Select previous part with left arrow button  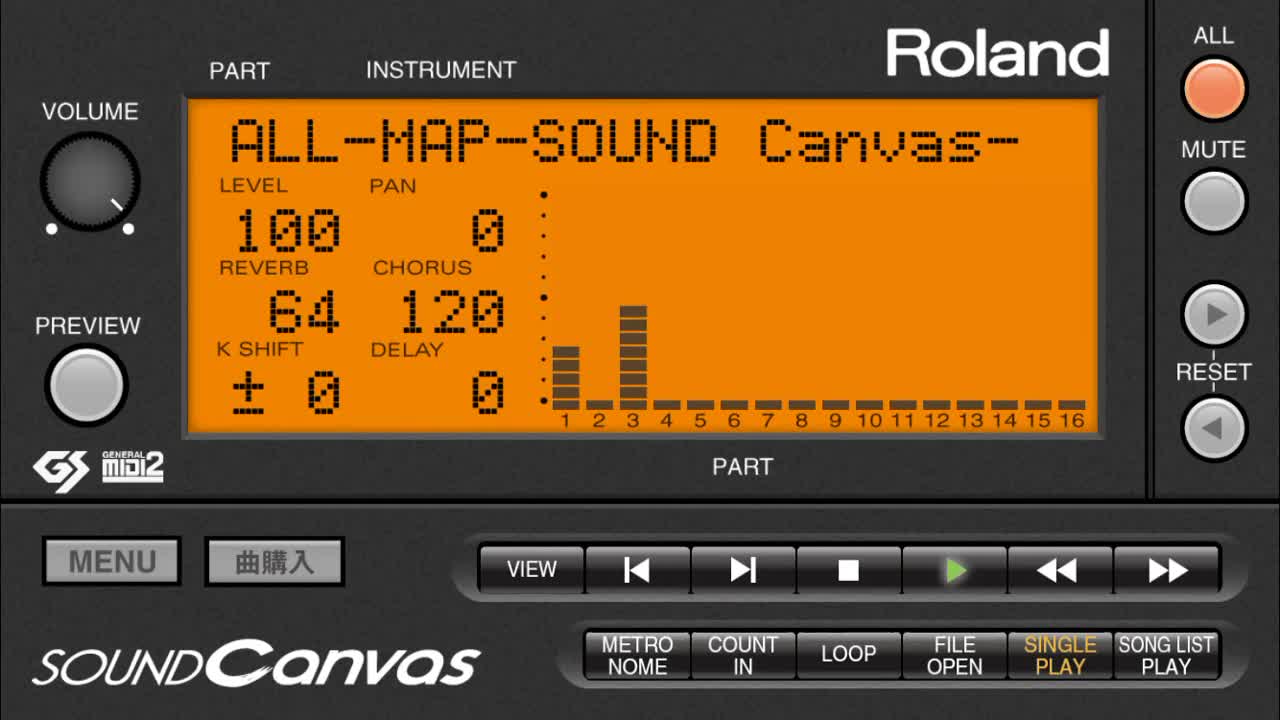point(1214,429)
